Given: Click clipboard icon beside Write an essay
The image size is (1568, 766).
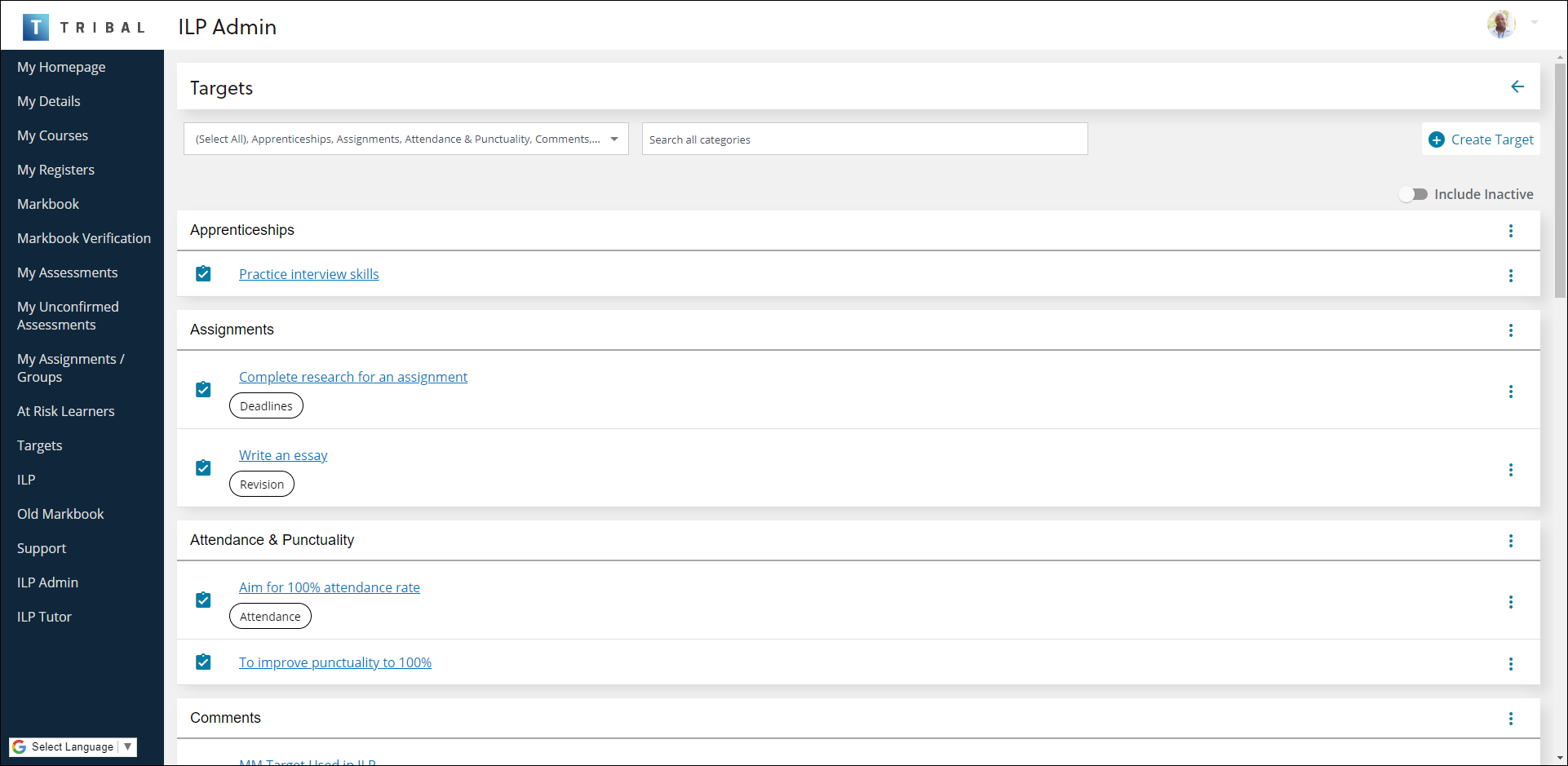Looking at the screenshot, I should click(203, 468).
